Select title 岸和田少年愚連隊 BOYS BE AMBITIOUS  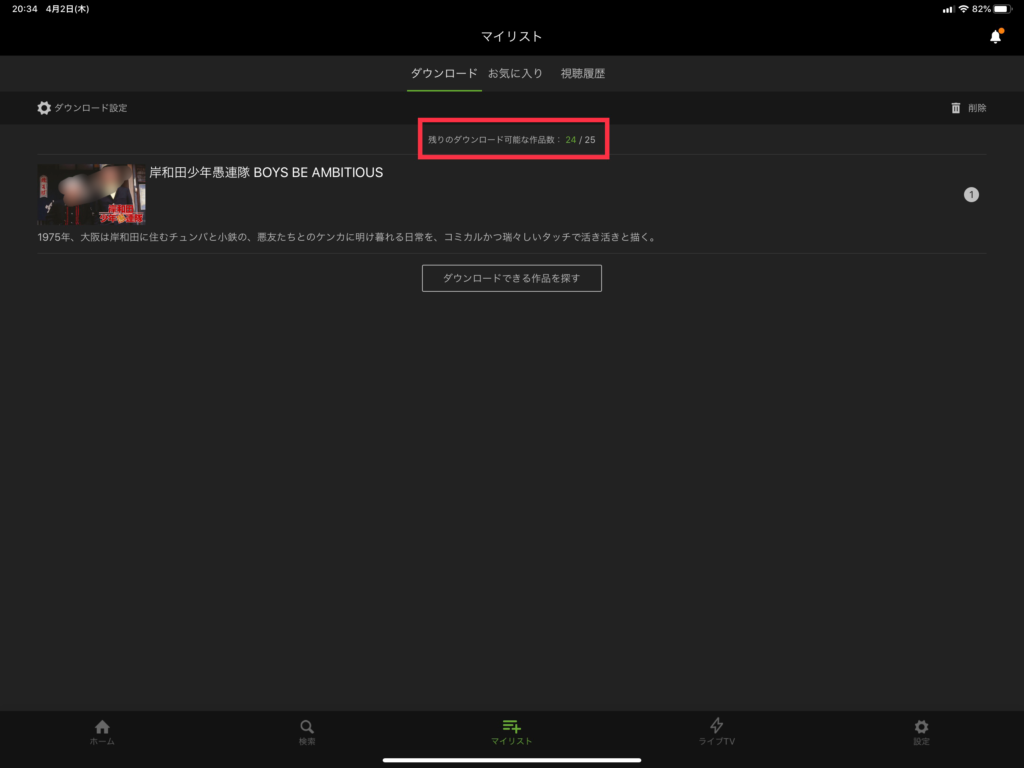point(266,172)
